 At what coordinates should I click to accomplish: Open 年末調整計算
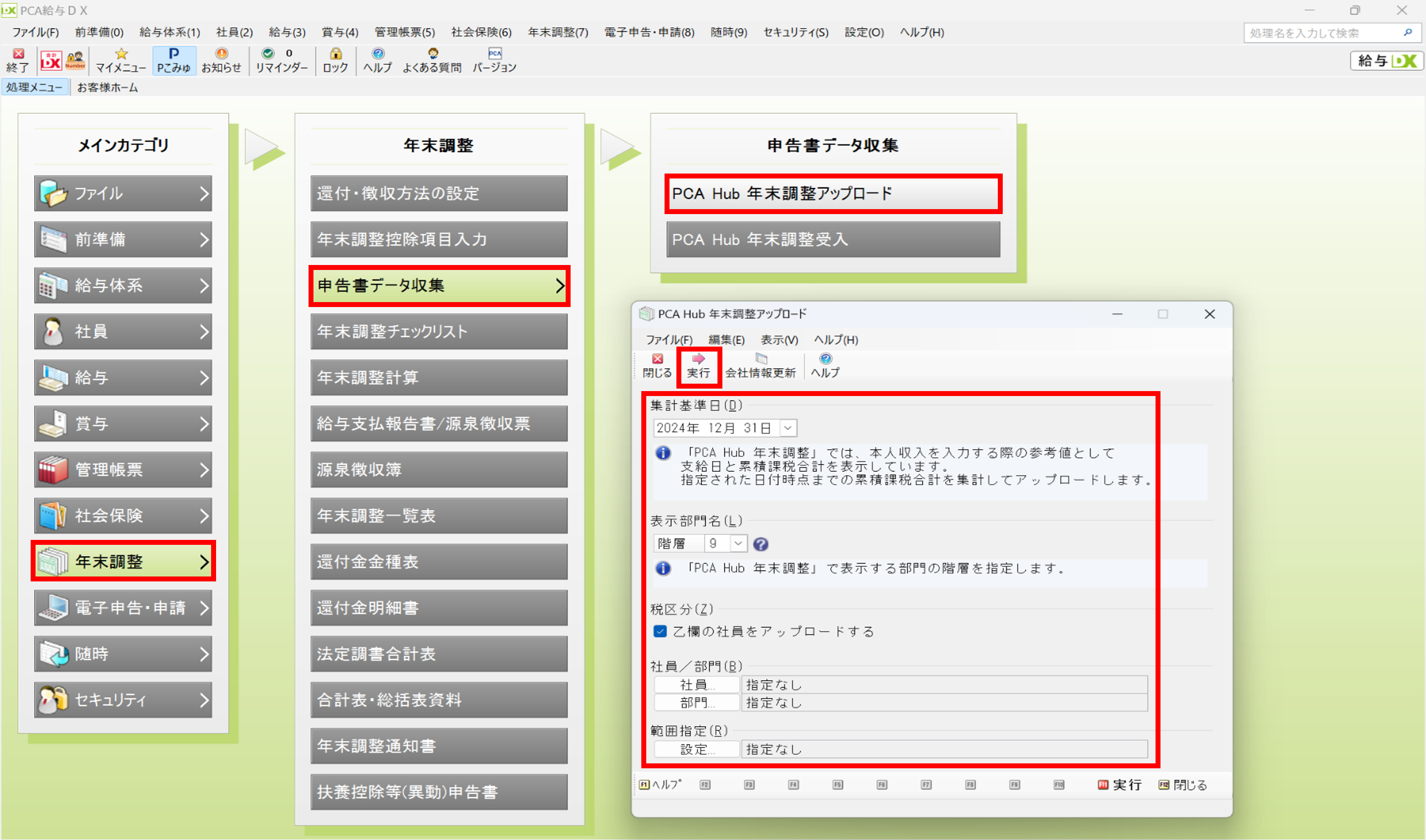(x=439, y=378)
